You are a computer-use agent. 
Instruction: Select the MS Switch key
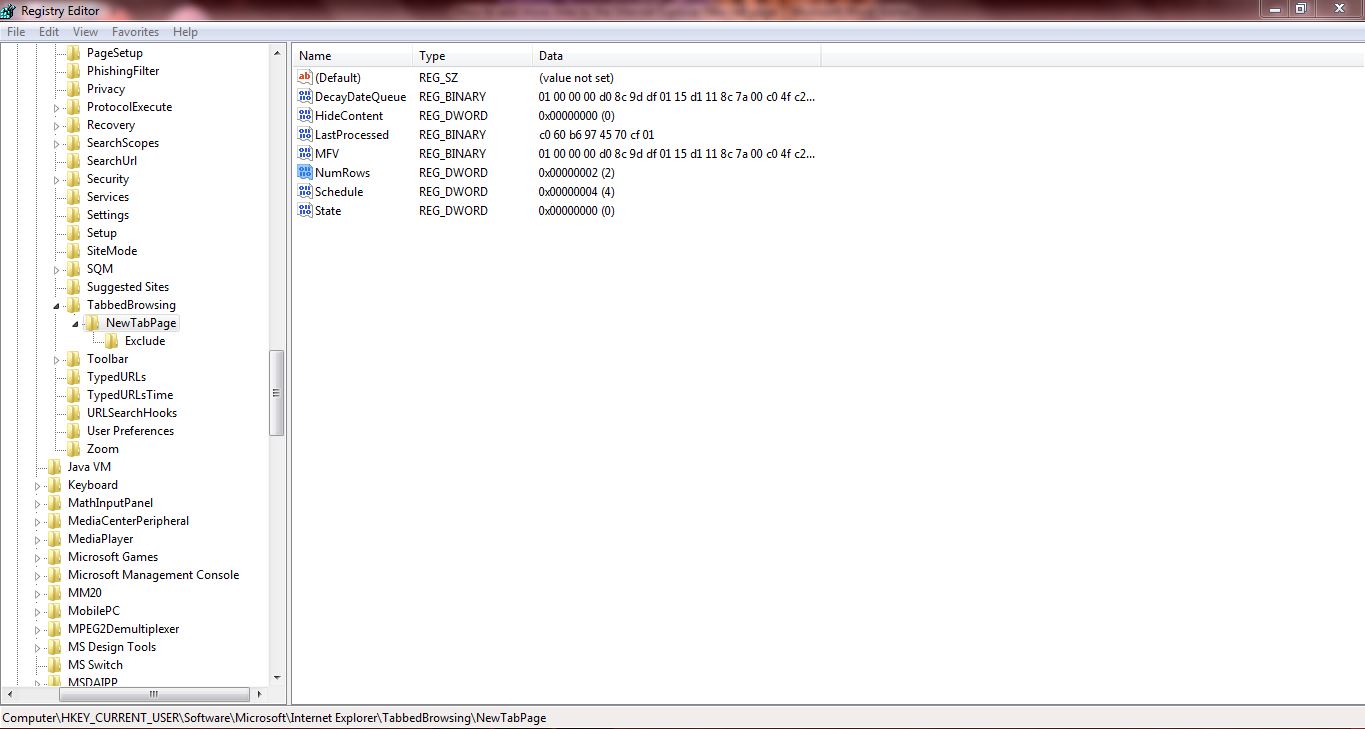(95, 665)
